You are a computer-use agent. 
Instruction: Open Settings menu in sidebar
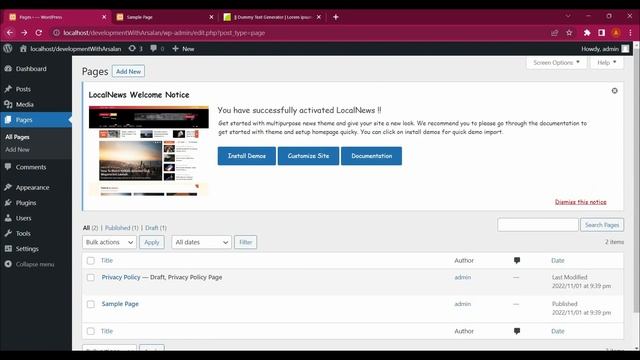coord(27,249)
